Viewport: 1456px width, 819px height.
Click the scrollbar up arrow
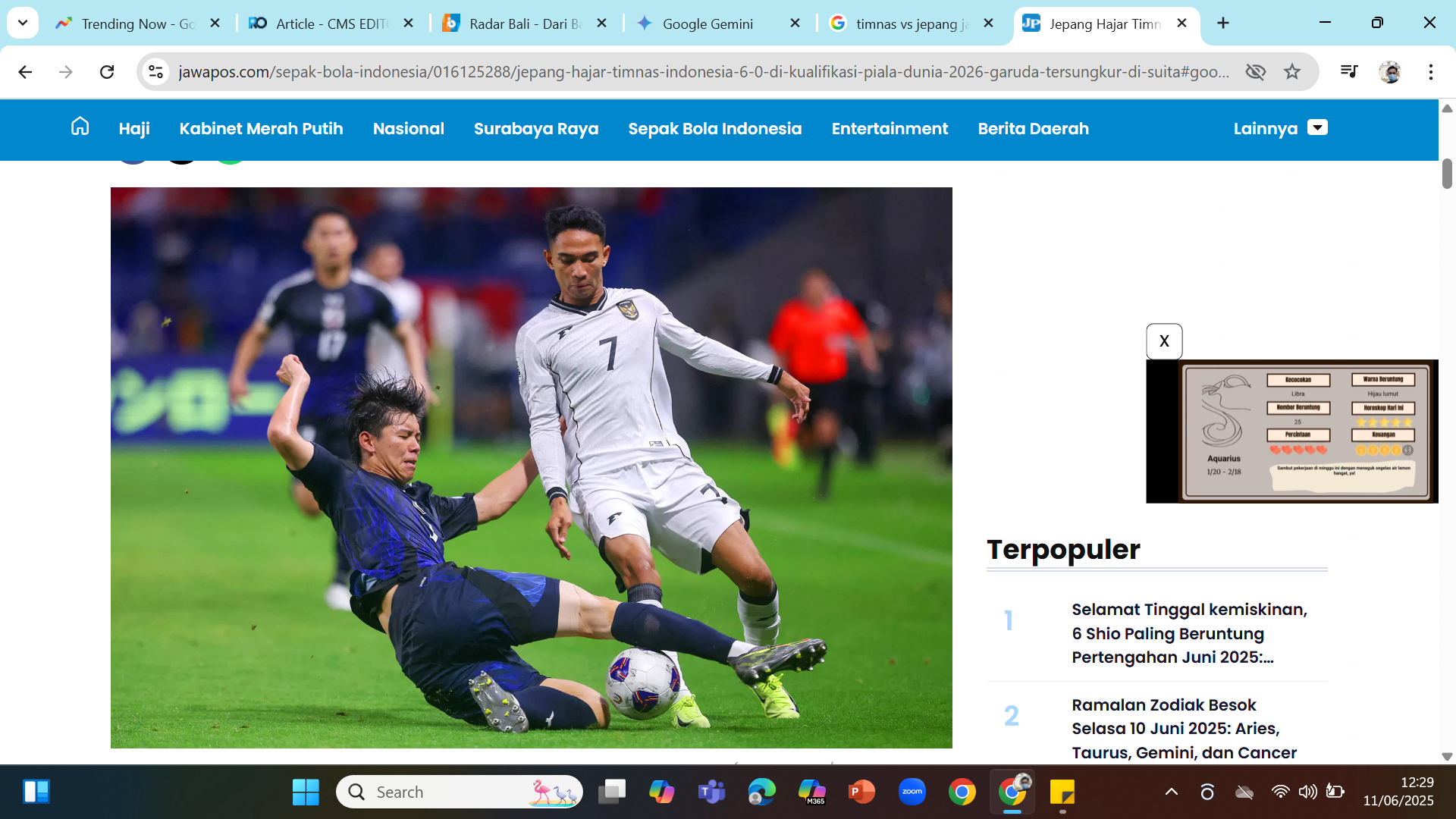[1447, 108]
